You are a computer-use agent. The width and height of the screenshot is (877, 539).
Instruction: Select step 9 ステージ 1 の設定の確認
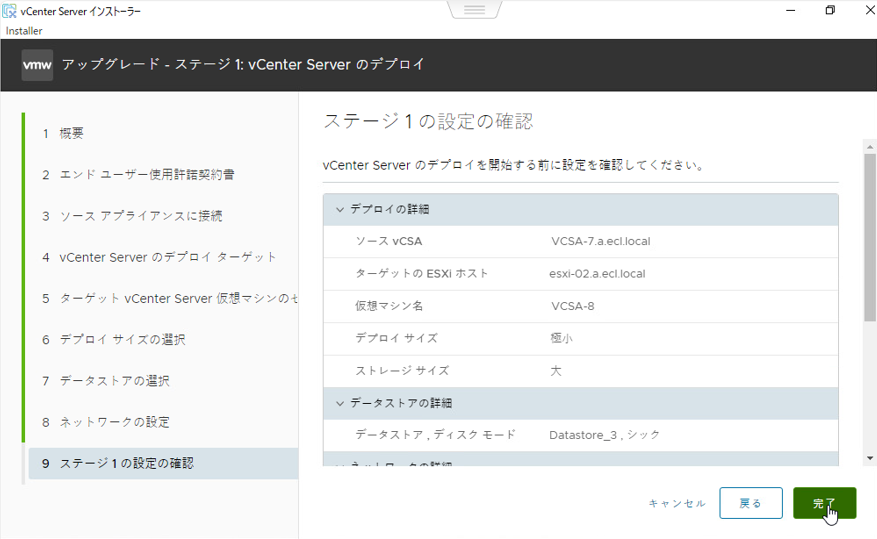tap(126, 463)
